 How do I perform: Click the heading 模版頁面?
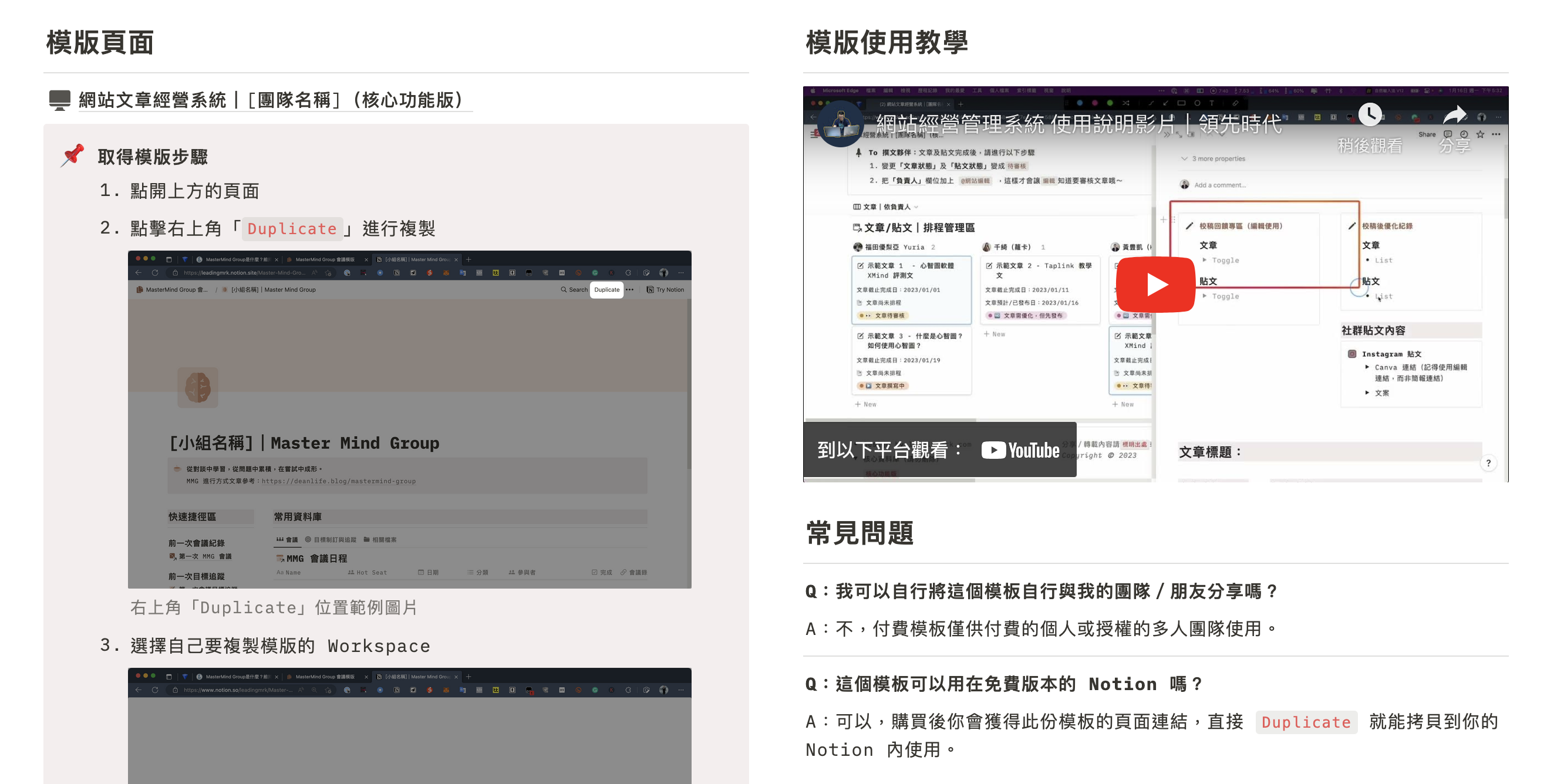pyautogui.click(x=100, y=42)
